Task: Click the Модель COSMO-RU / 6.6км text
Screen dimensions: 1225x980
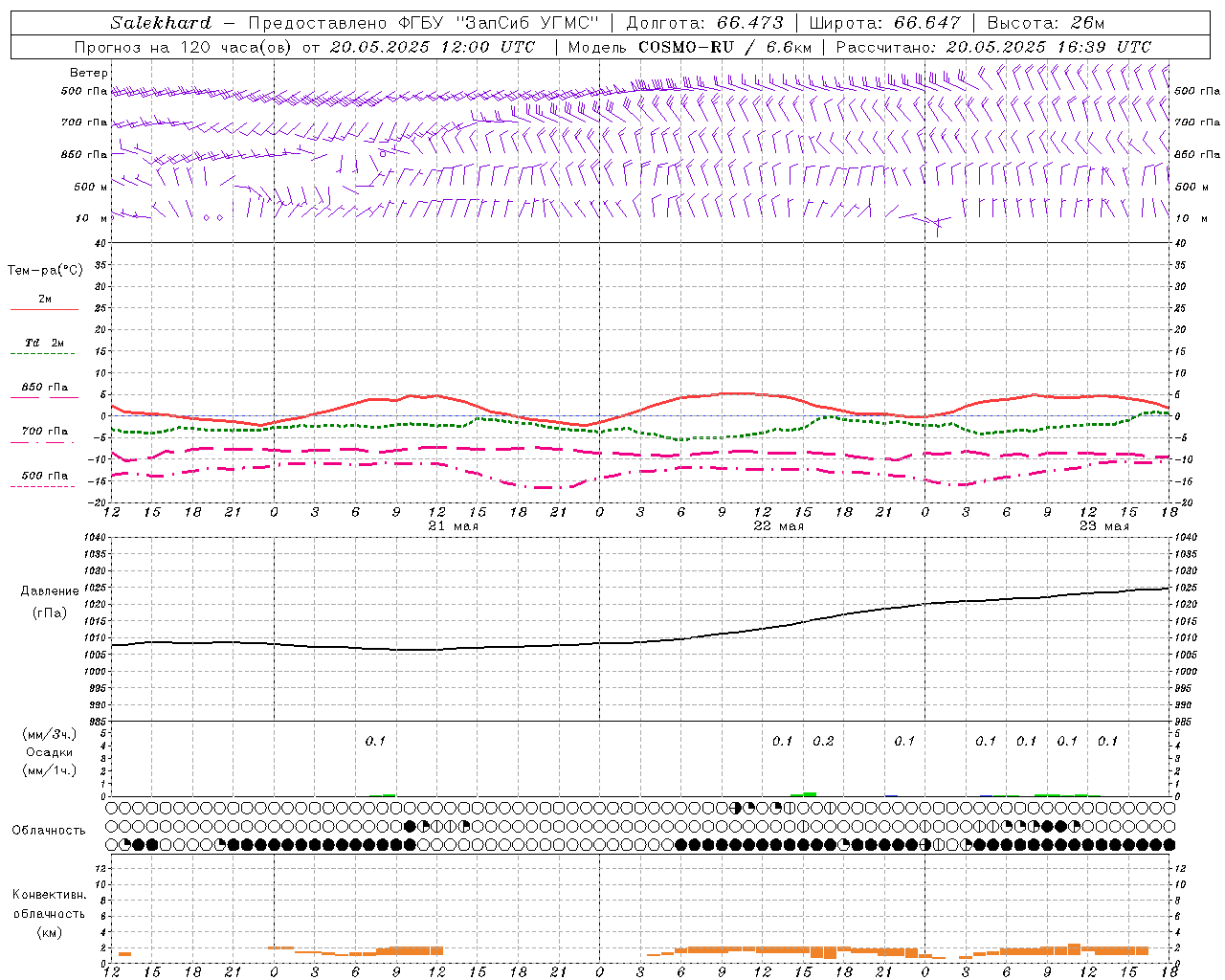Action: (690, 47)
